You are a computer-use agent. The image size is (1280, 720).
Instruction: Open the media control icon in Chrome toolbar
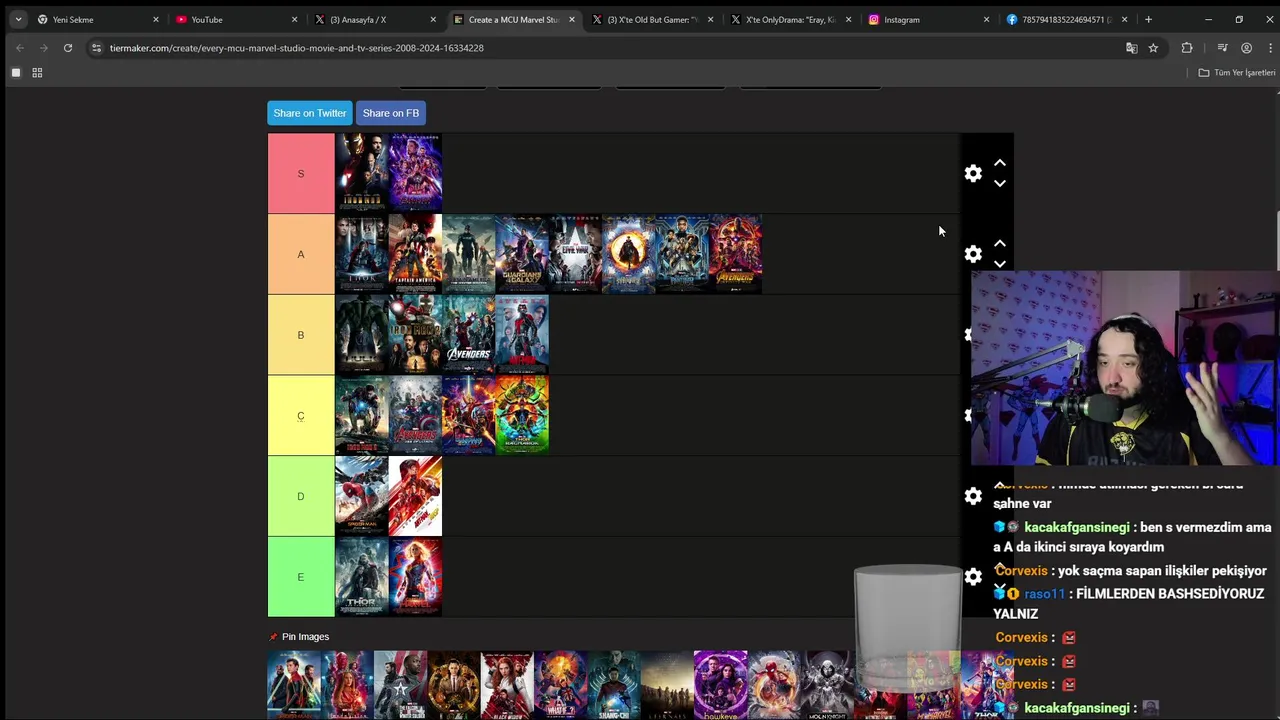click(1222, 48)
